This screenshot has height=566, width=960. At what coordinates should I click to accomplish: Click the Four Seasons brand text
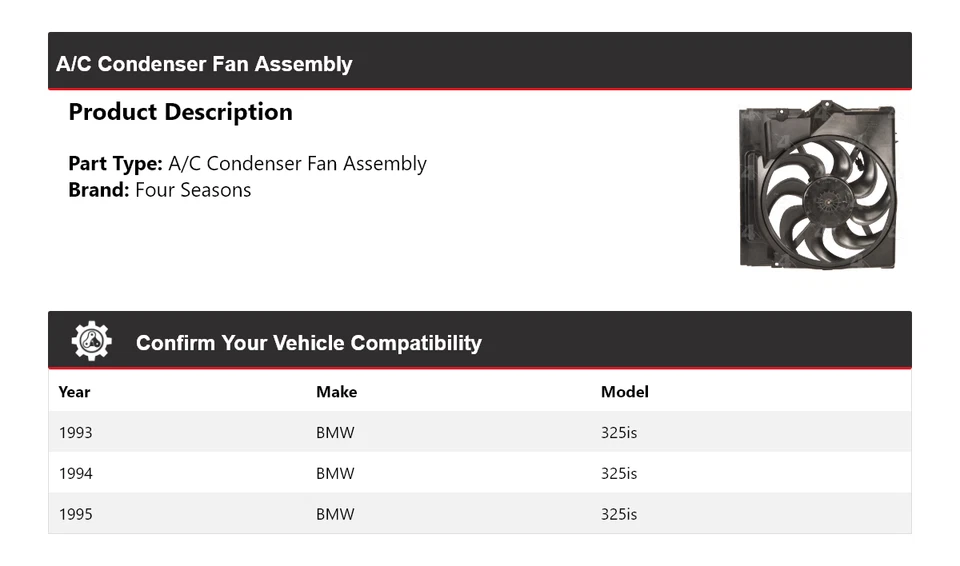coord(193,190)
